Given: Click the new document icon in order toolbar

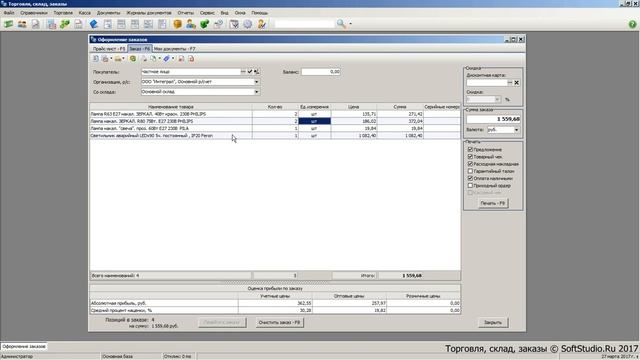Looking at the screenshot, I should (96, 59).
